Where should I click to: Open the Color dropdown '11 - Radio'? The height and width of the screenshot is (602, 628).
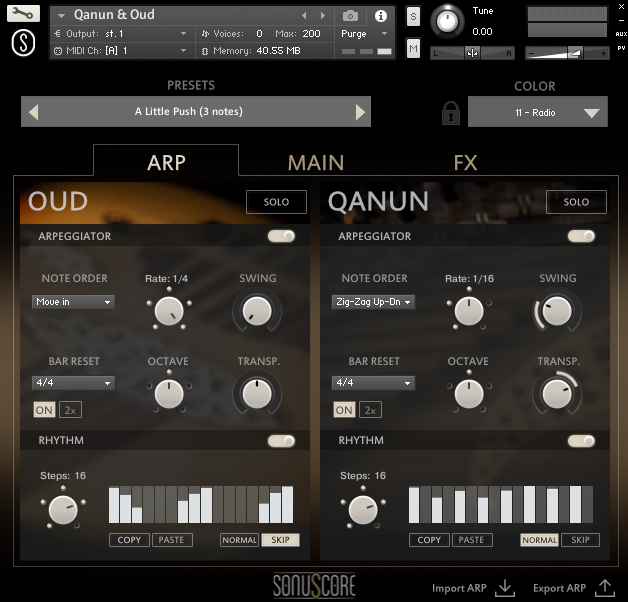[x=537, y=113]
